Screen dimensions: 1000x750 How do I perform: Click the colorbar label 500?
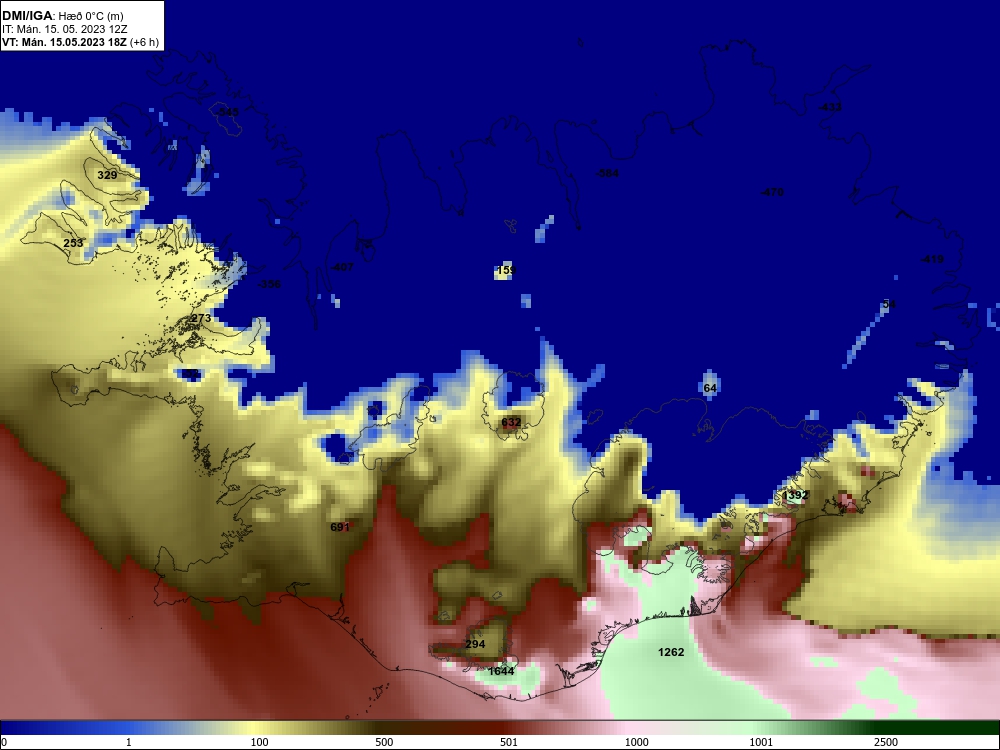[384, 742]
